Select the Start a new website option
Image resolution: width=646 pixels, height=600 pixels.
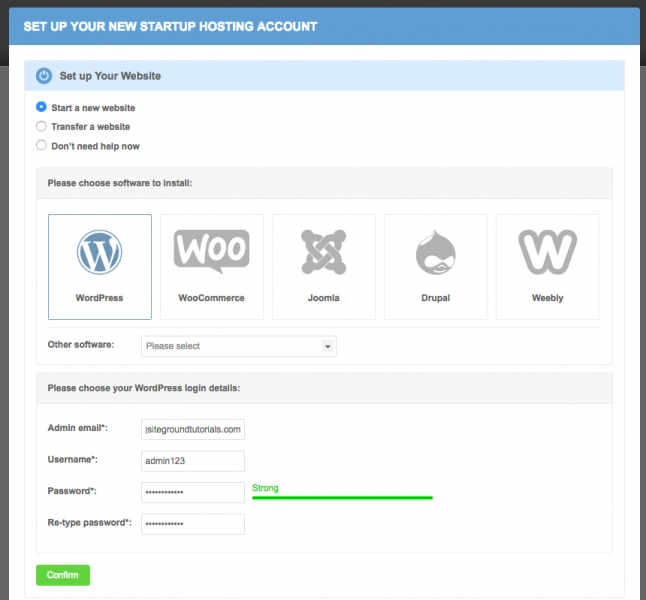pyautogui.click(x=41, y=107)
